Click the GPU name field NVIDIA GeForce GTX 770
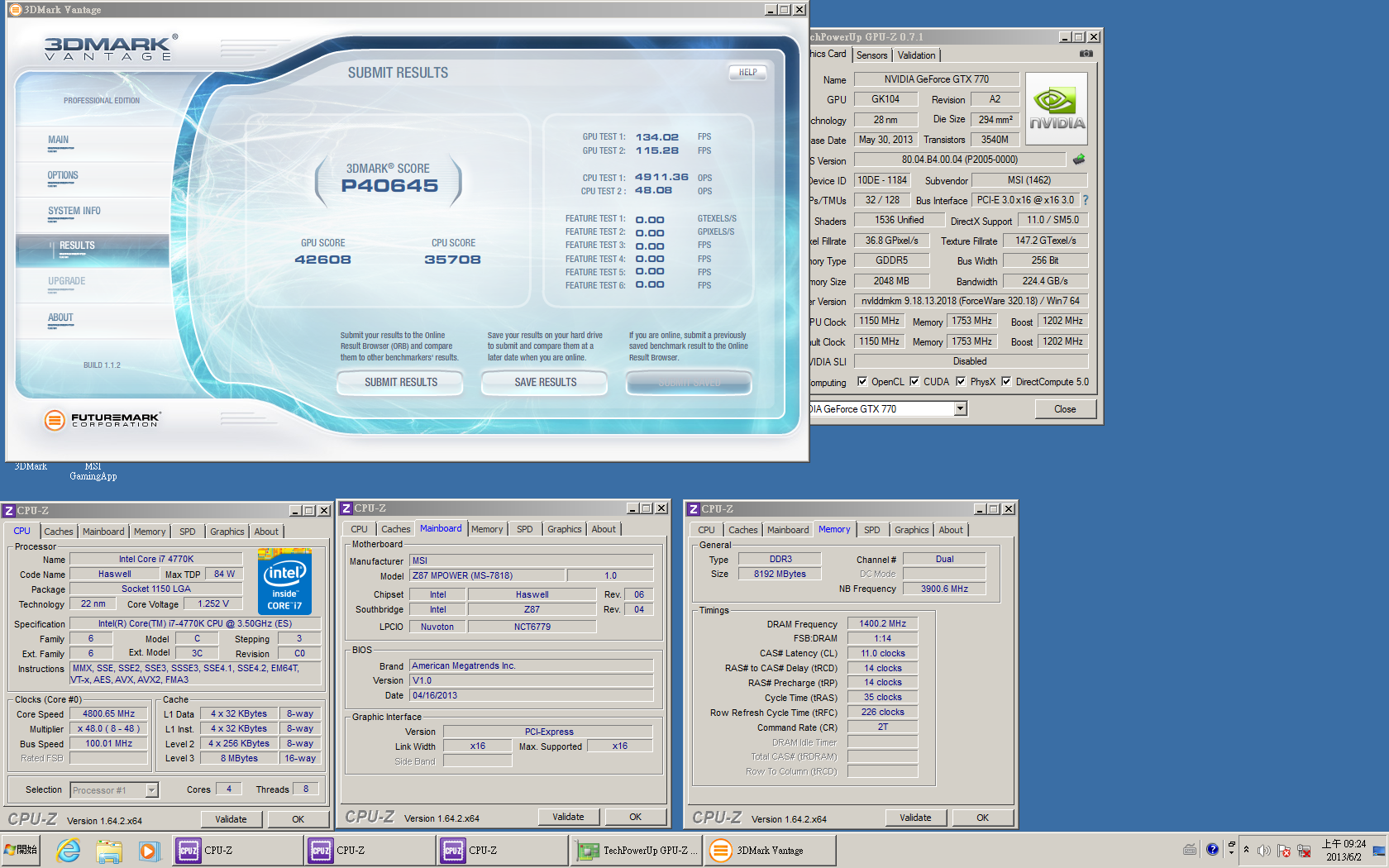 tap(936, 79)
